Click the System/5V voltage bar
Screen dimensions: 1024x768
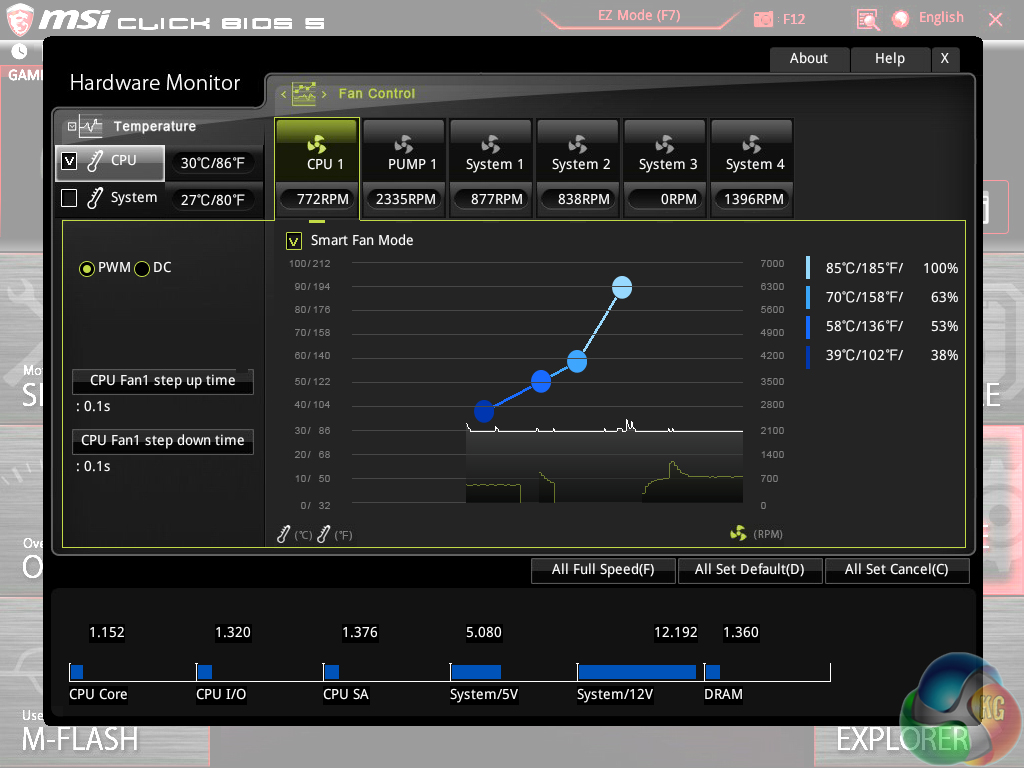476,672
